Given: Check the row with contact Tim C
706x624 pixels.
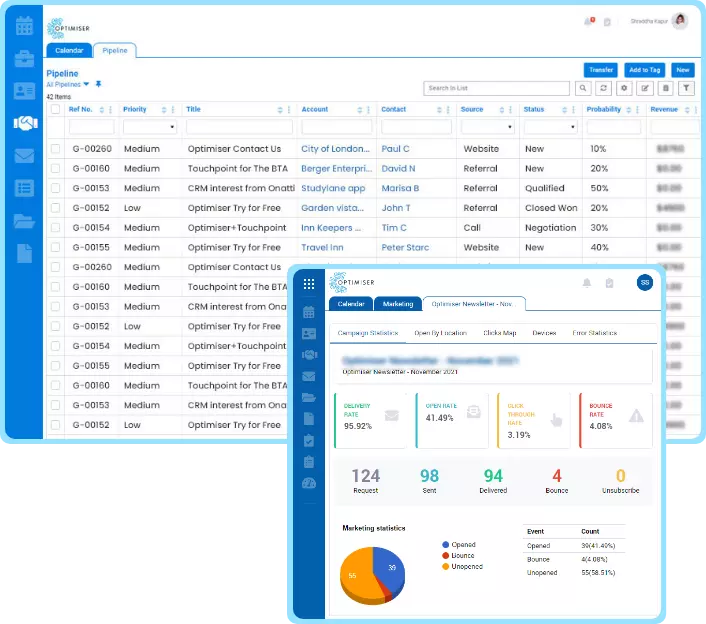Looking at the screenshot, I should (x=55, y=228).
